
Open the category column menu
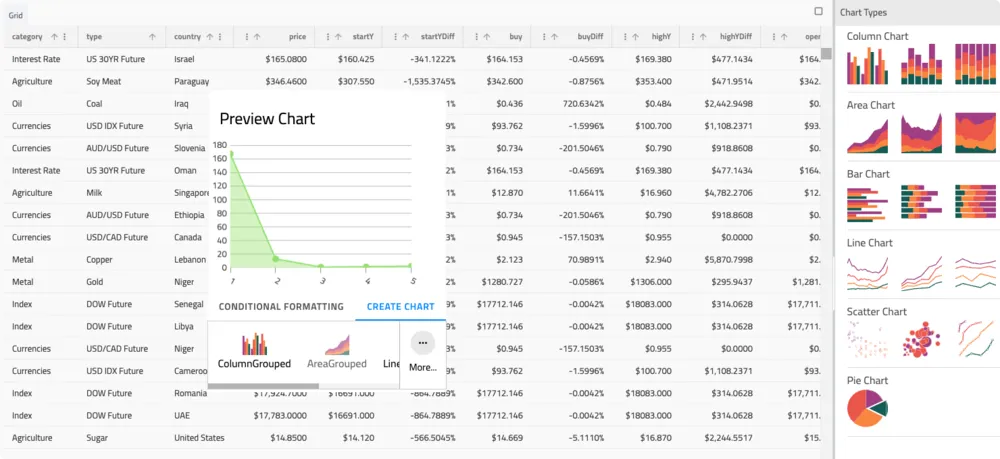tap(65, 37)
